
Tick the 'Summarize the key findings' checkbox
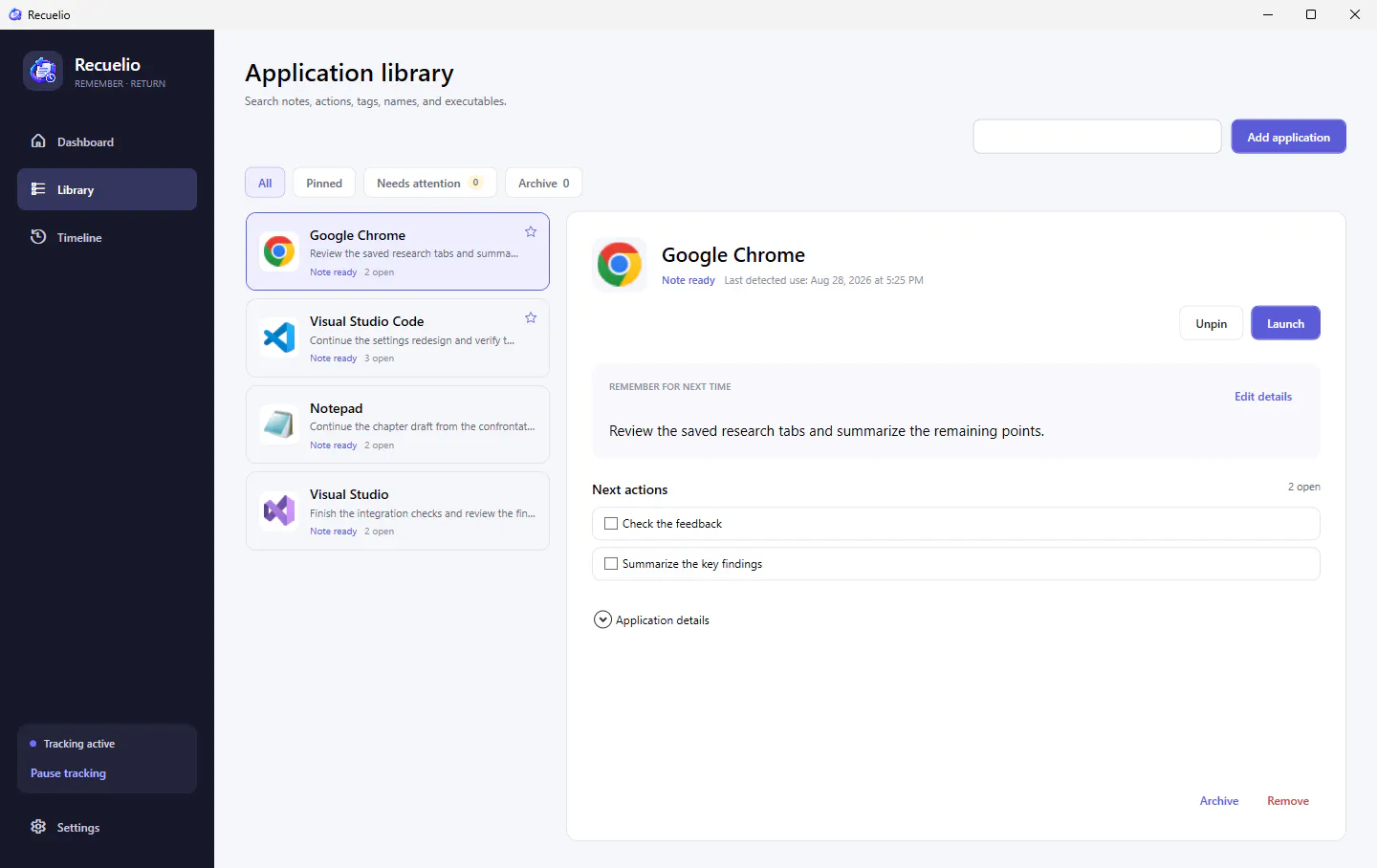[x=611, y=564]
